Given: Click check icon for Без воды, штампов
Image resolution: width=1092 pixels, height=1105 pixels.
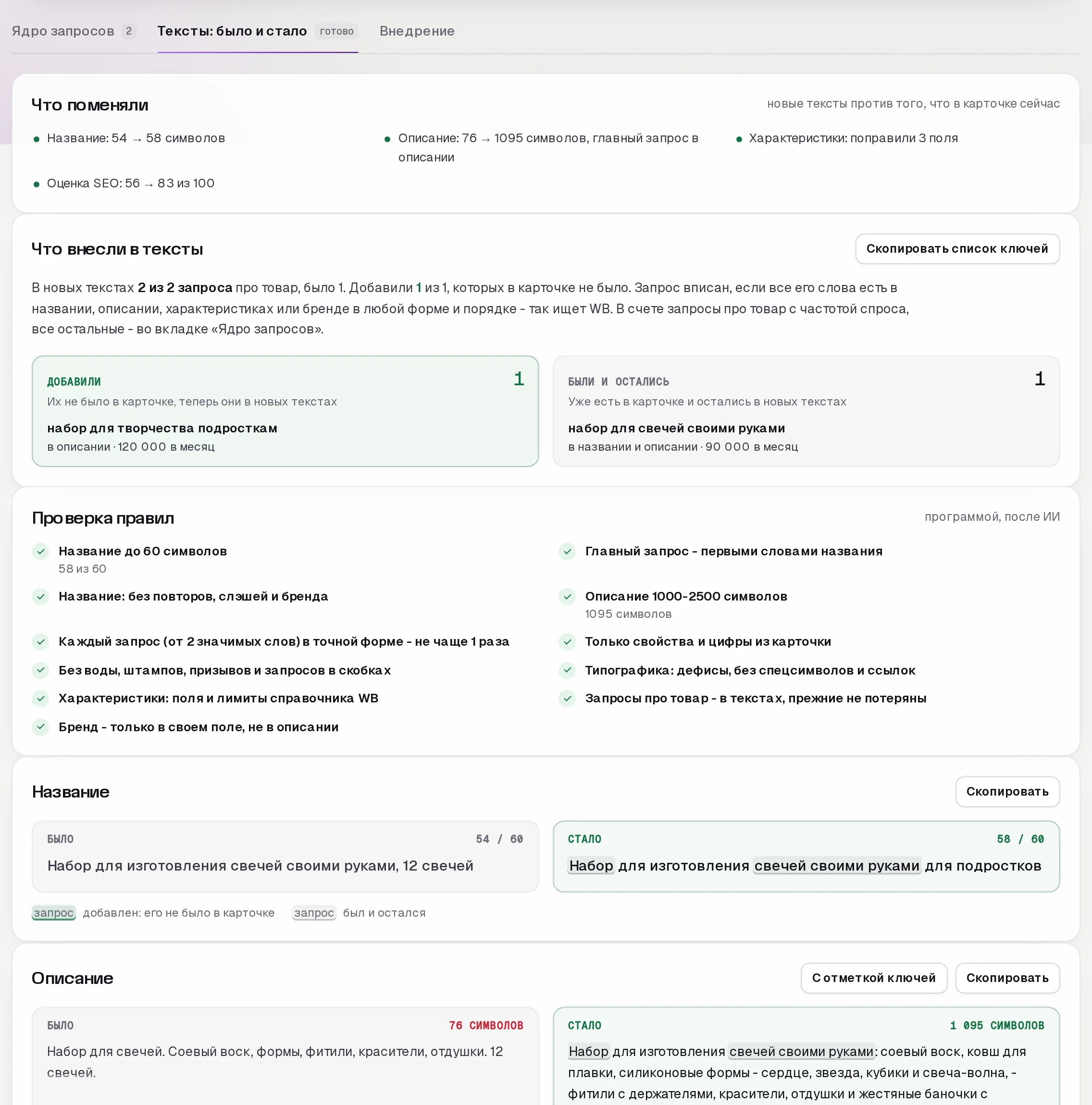Looking at the screenshot, I should (41, 670).
